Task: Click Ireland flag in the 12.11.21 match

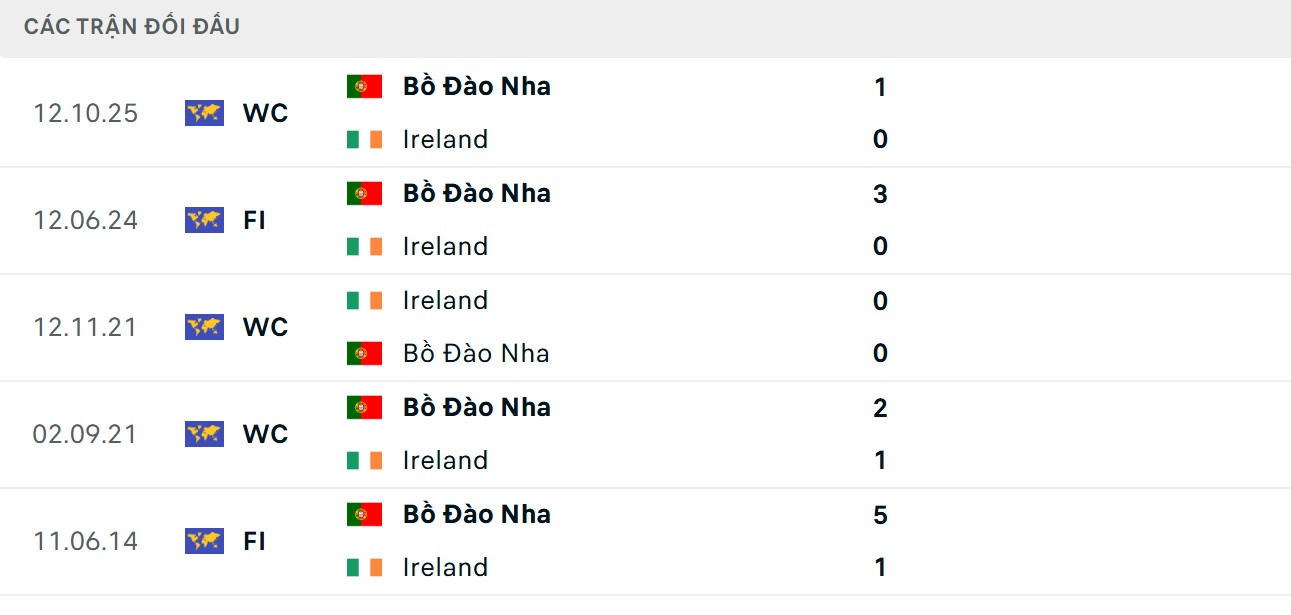Action: (x=365, y=300)
